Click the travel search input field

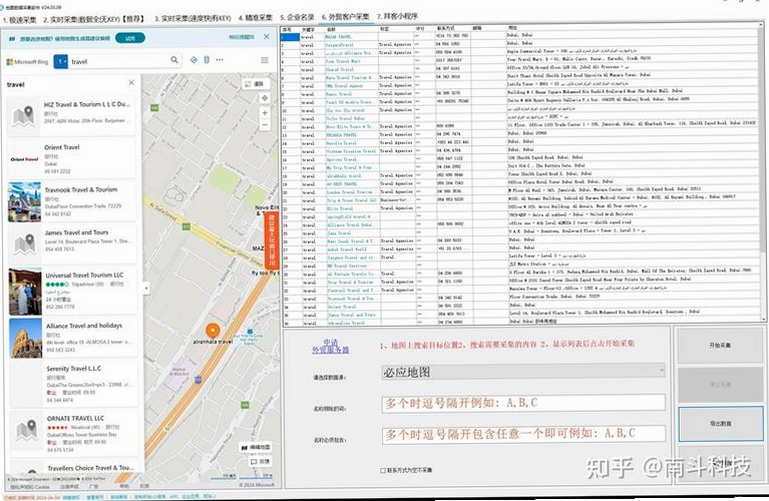click(x=119, y=61)
